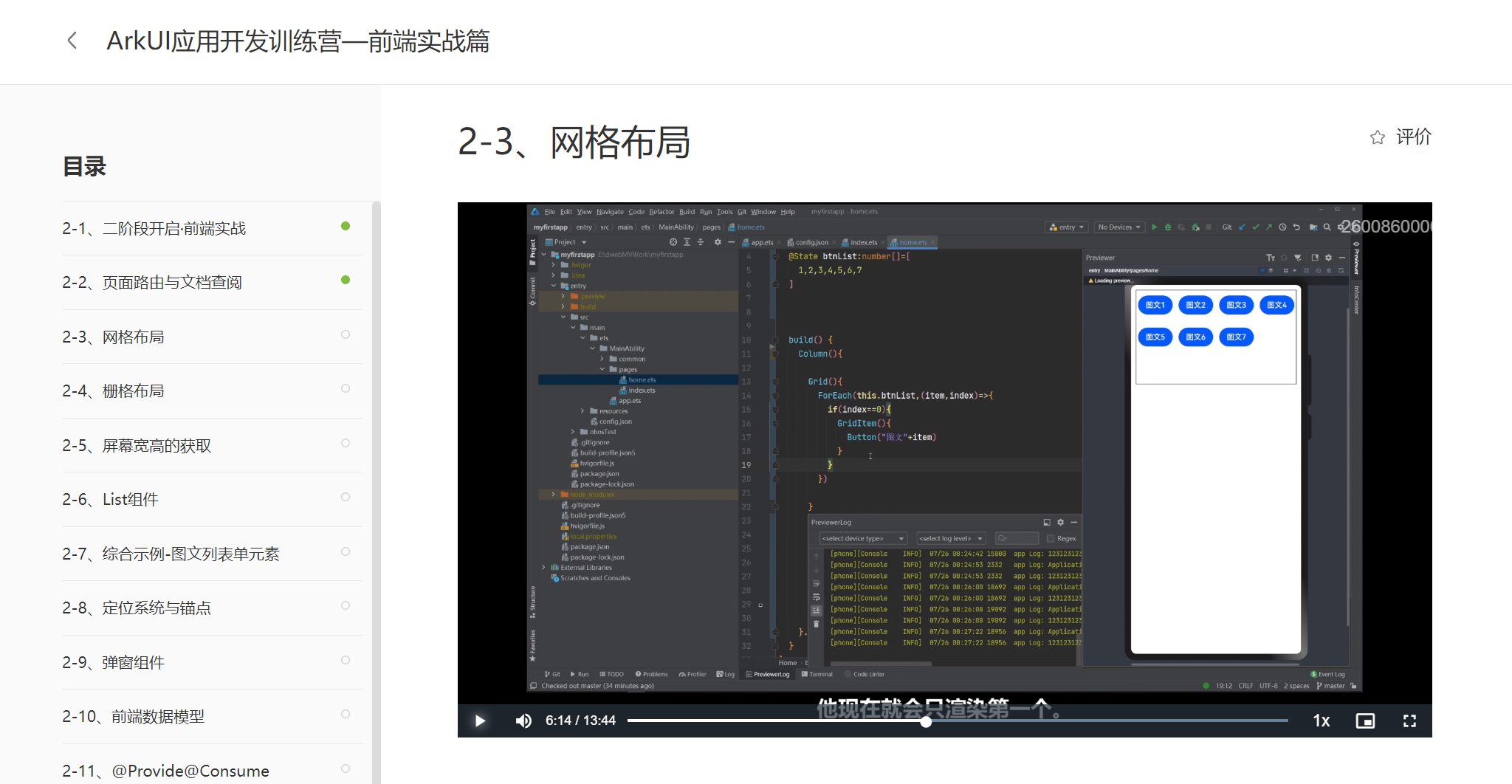Select lesson 2-3、网格布局 in sidebar
The width and height of the screenshot is (1512, 784).
coord(213,337)
